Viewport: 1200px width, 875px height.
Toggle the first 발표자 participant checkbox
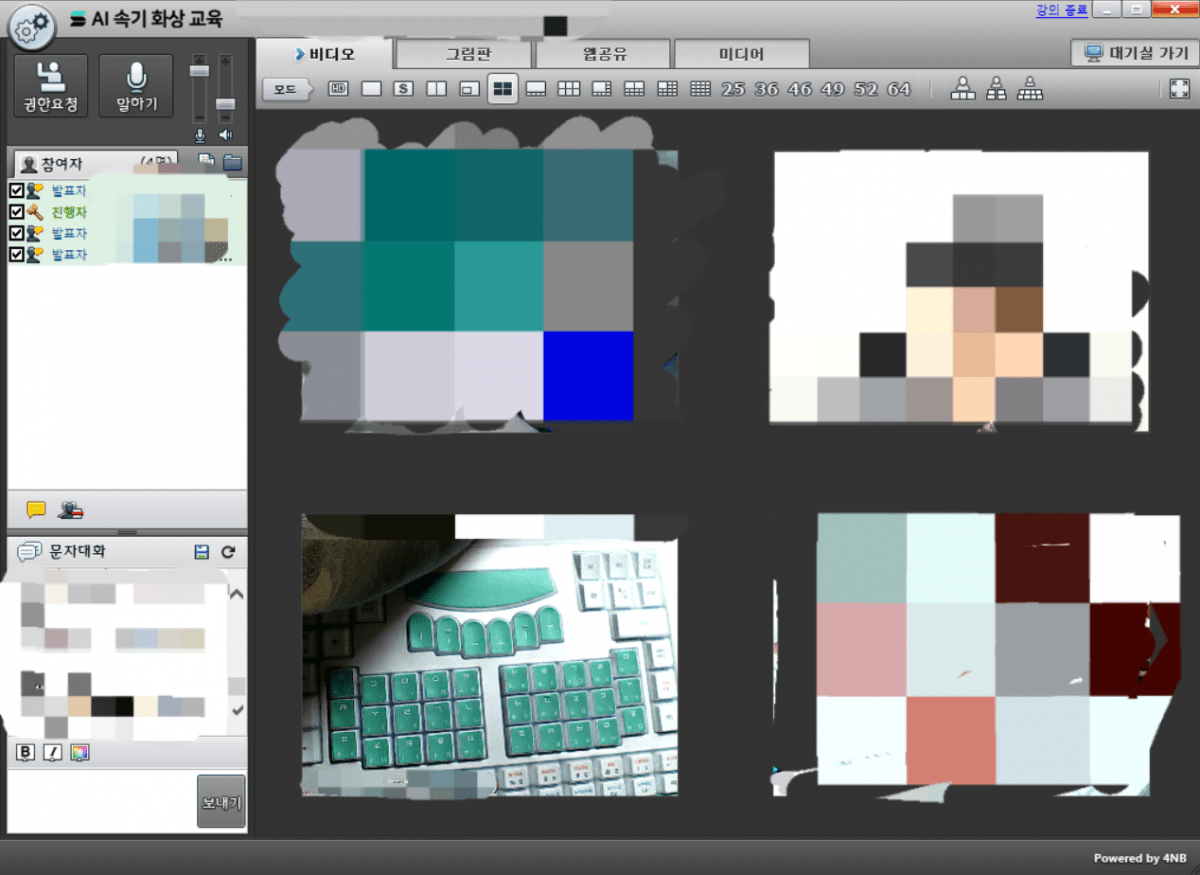click(x=16, y=190)
